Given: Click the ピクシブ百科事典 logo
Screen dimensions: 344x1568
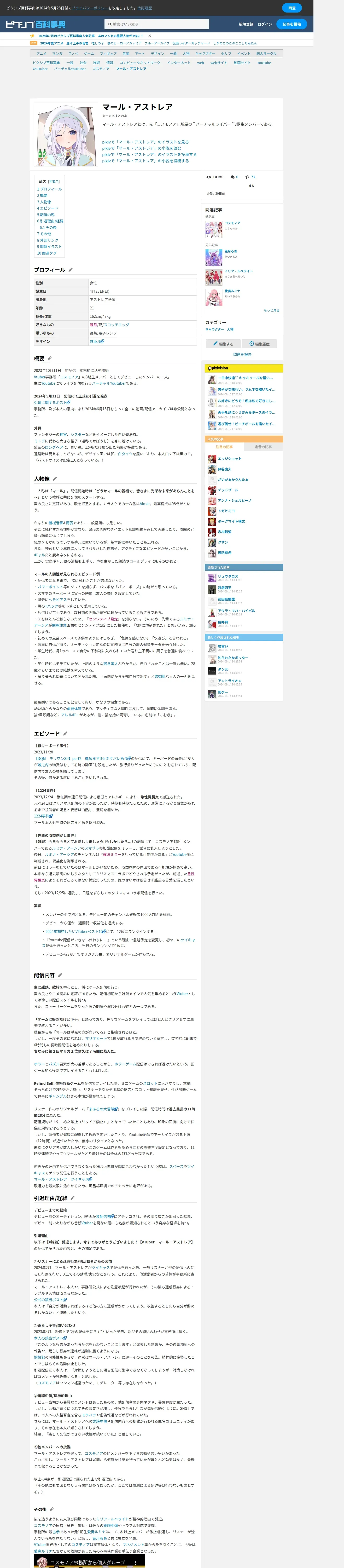Looking at the screenshot, I should [x=36, y=24].
